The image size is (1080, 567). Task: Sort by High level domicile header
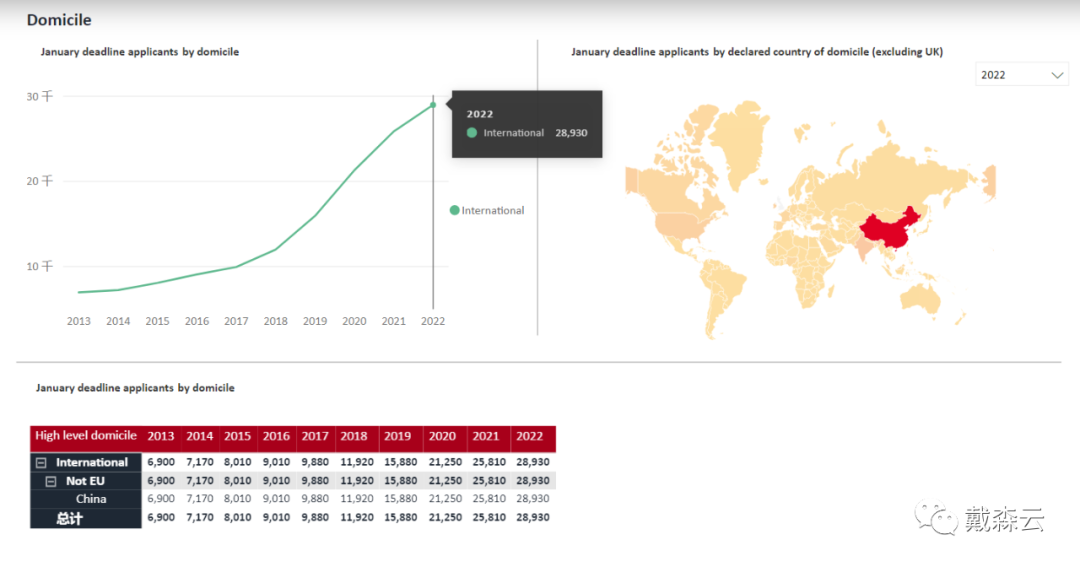[86, 436]
